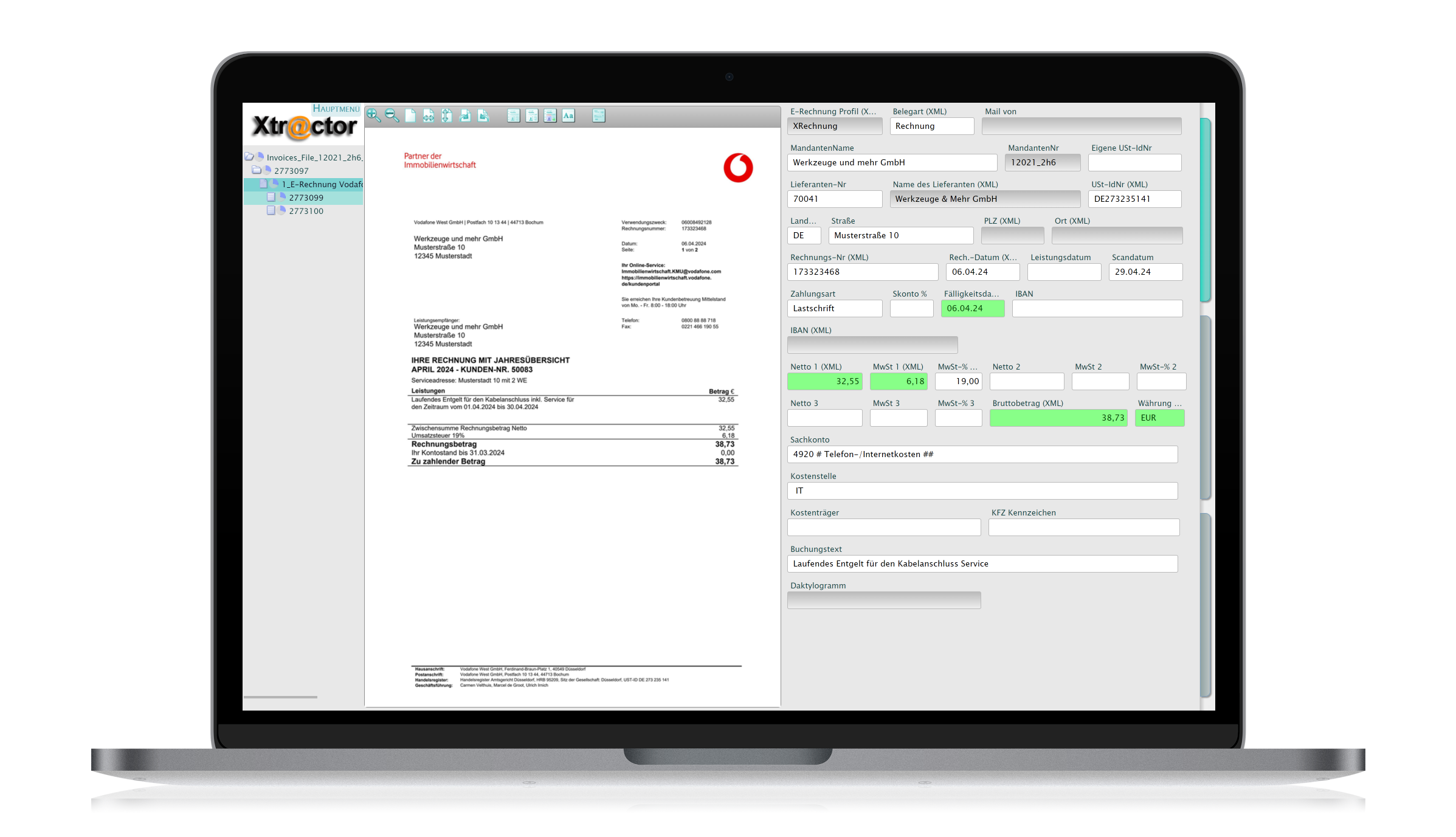
Task: Click the Mail von field
Action: click(1082, 126)
